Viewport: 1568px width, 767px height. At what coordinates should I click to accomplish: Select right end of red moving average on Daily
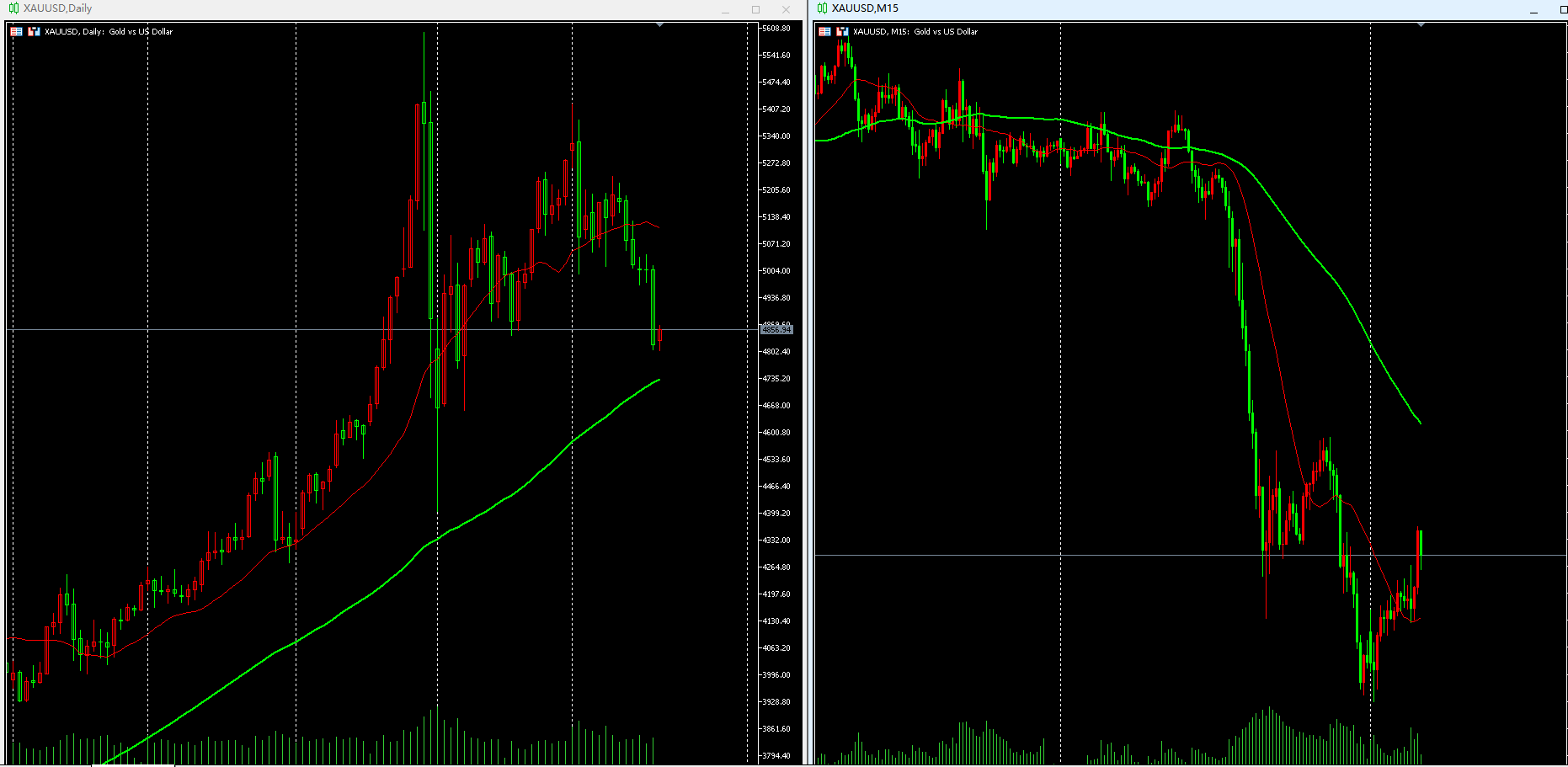tap(659, 227)
